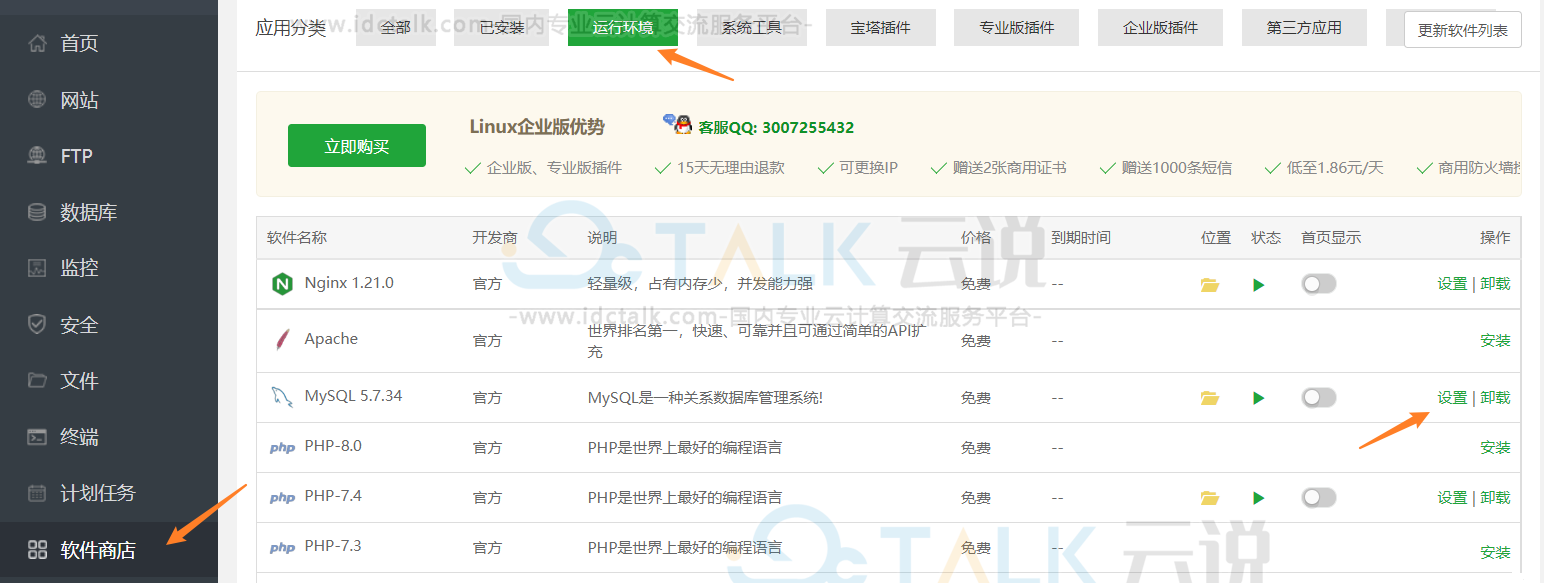1544x583 pixels.
Task: Click the 计划任务 calendar icon
Action: click(37, 493)
